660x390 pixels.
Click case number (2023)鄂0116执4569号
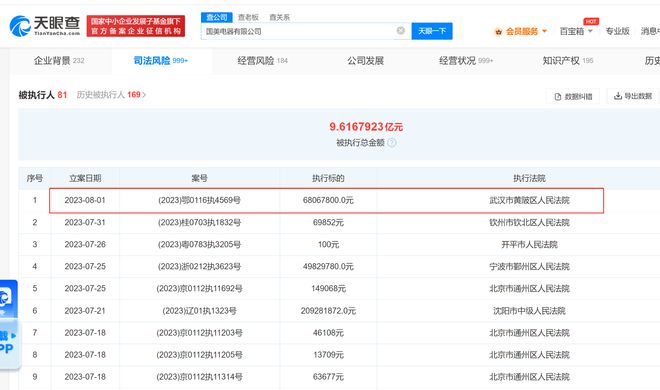(199, 200)
